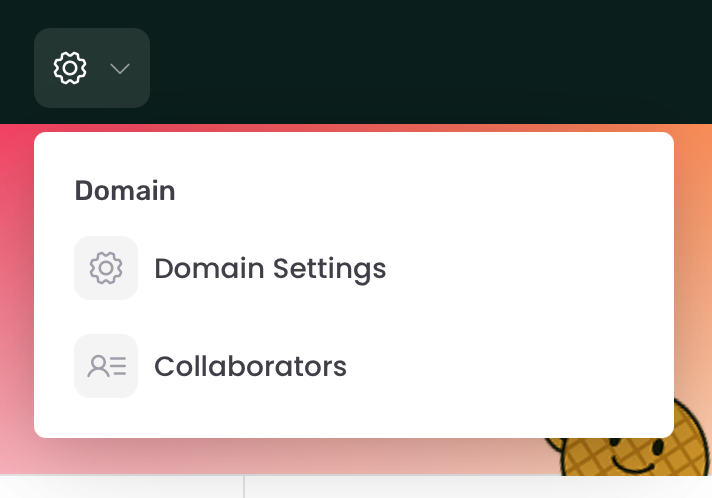The image size is (712, 498).
Task: Click the white gear icon in the header
Action: 70,68
